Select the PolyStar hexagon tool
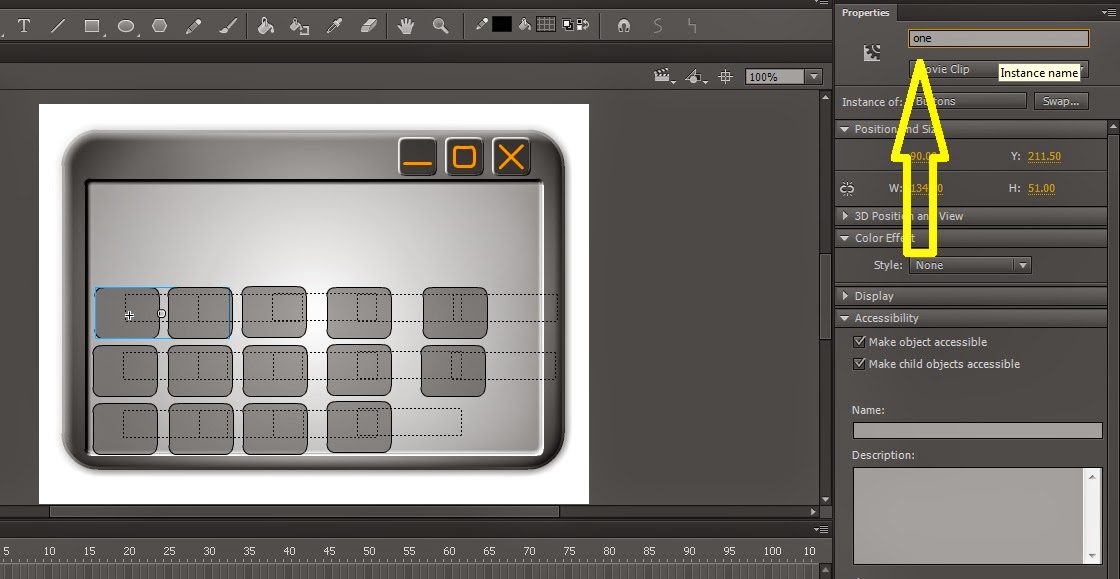The height and width of the screenshot is (579, 1120). [159, 26]
